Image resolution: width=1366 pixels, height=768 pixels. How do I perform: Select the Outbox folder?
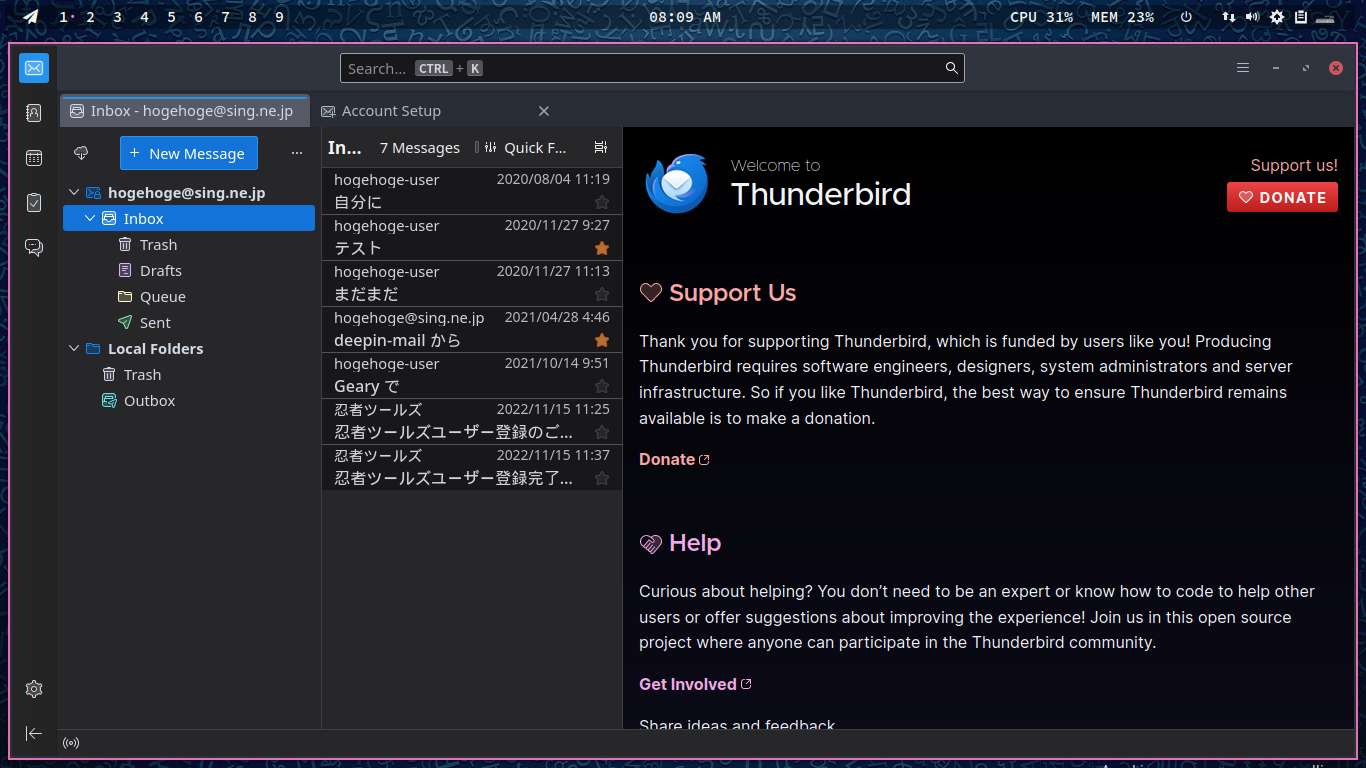click(189, 400)
